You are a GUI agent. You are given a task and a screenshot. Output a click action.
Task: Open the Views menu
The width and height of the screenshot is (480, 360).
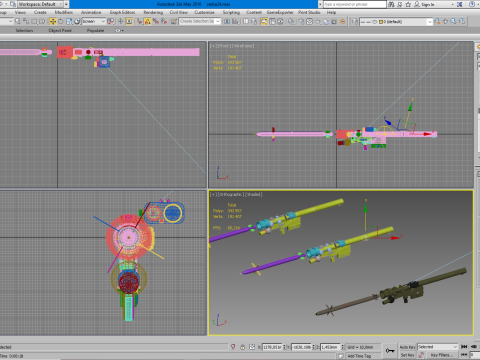[20, 12]
